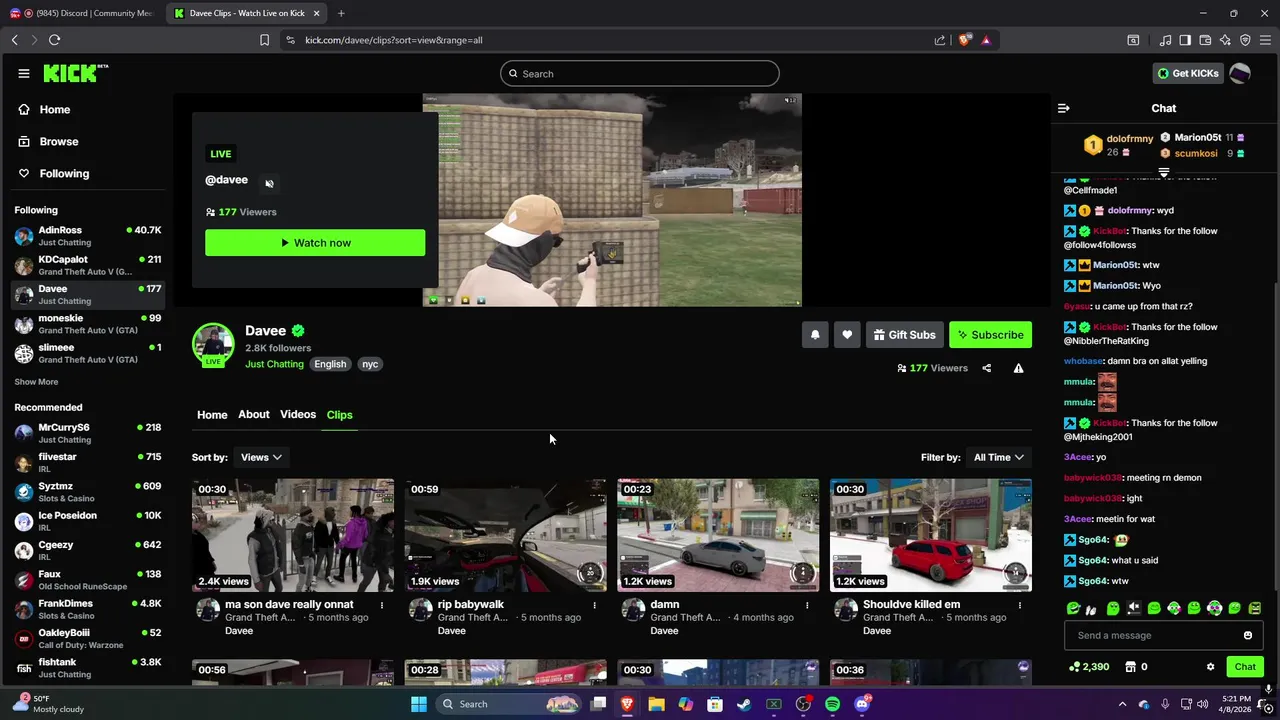Click the green Chat send button
The width and height of the screenshot is (1280, 720).
coord(1245,667)
